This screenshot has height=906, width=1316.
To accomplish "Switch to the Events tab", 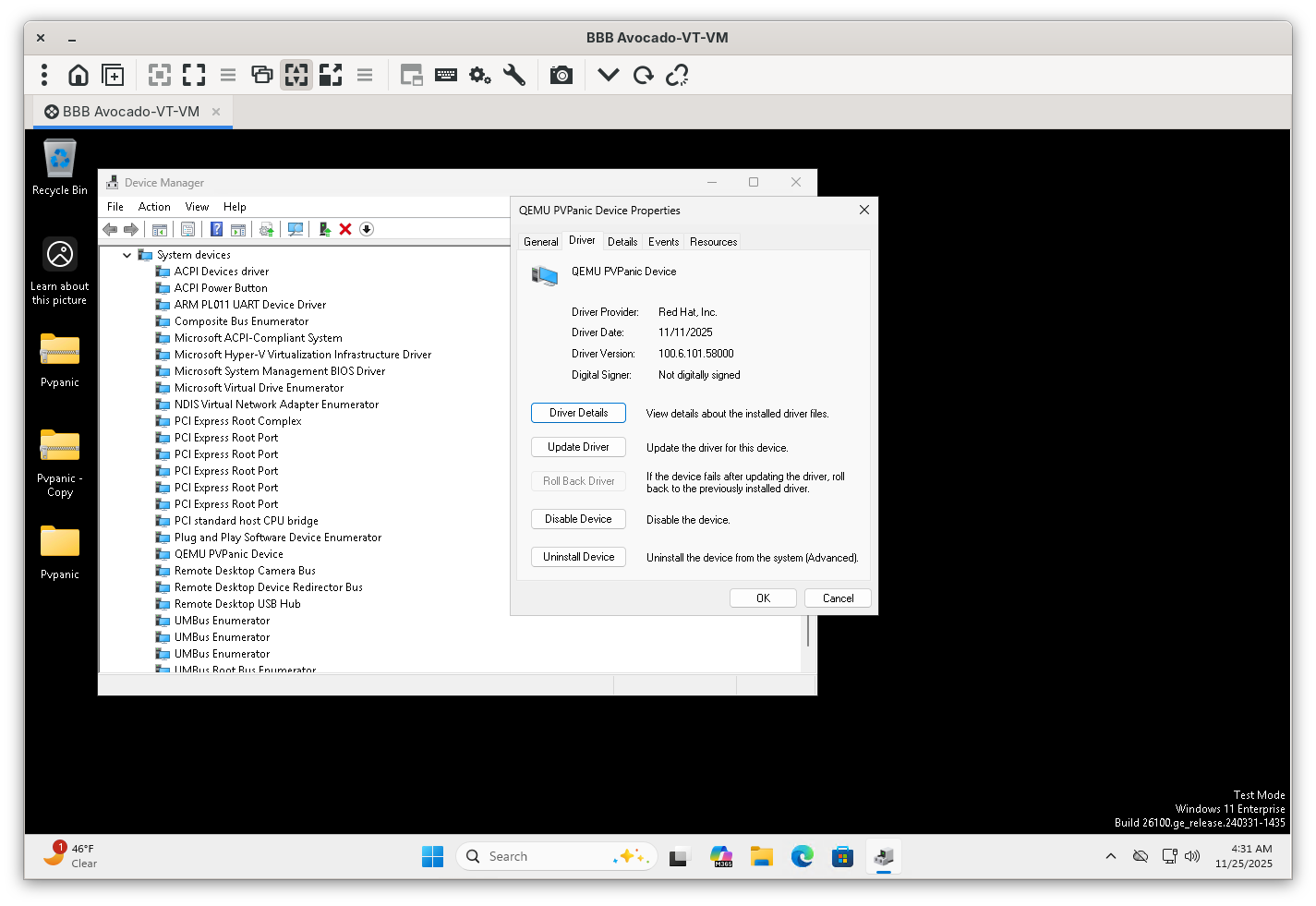I will 663,242.
